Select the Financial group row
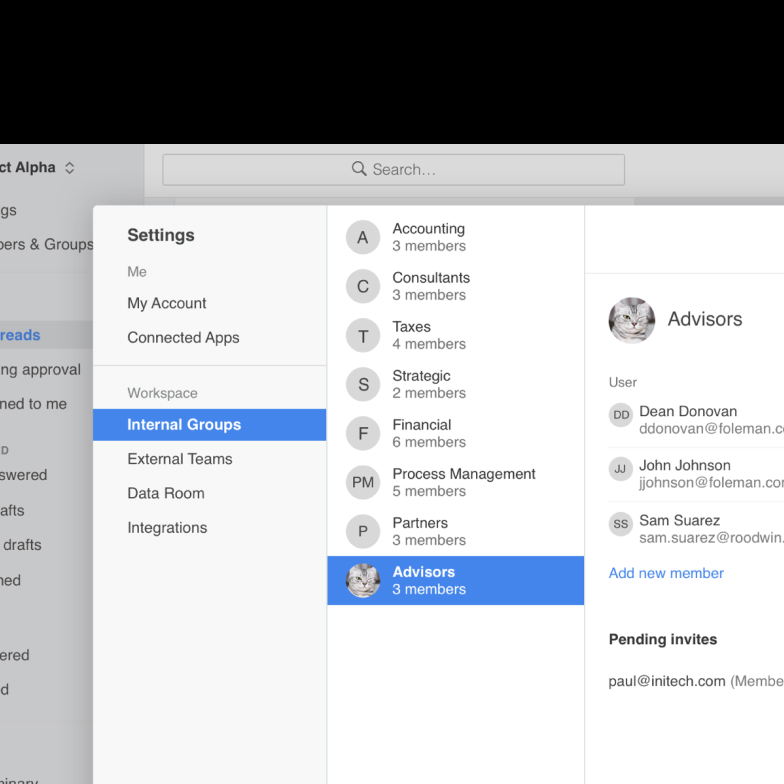 455,433
